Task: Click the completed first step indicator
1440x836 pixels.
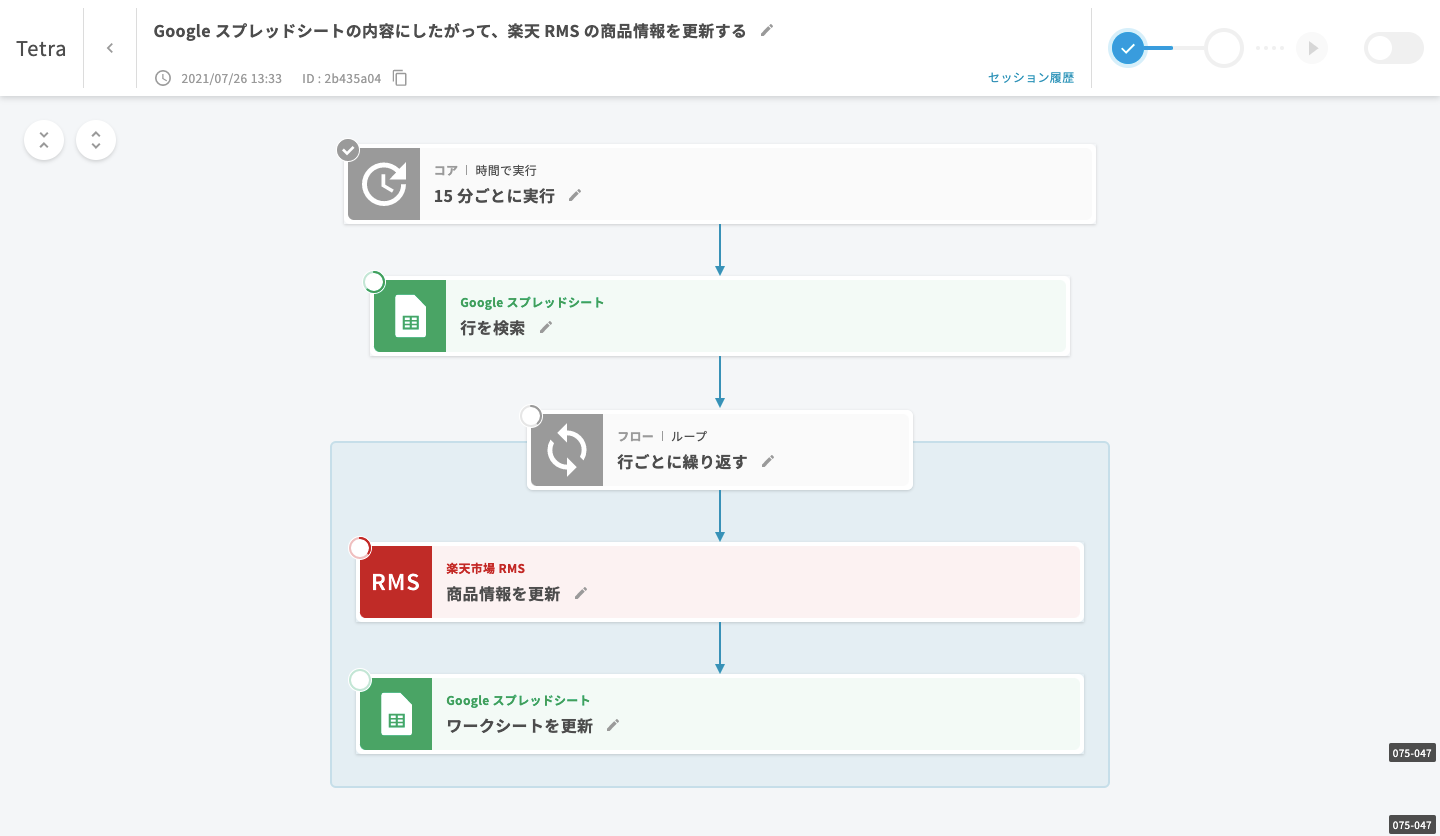Action: pos(1128,48)
